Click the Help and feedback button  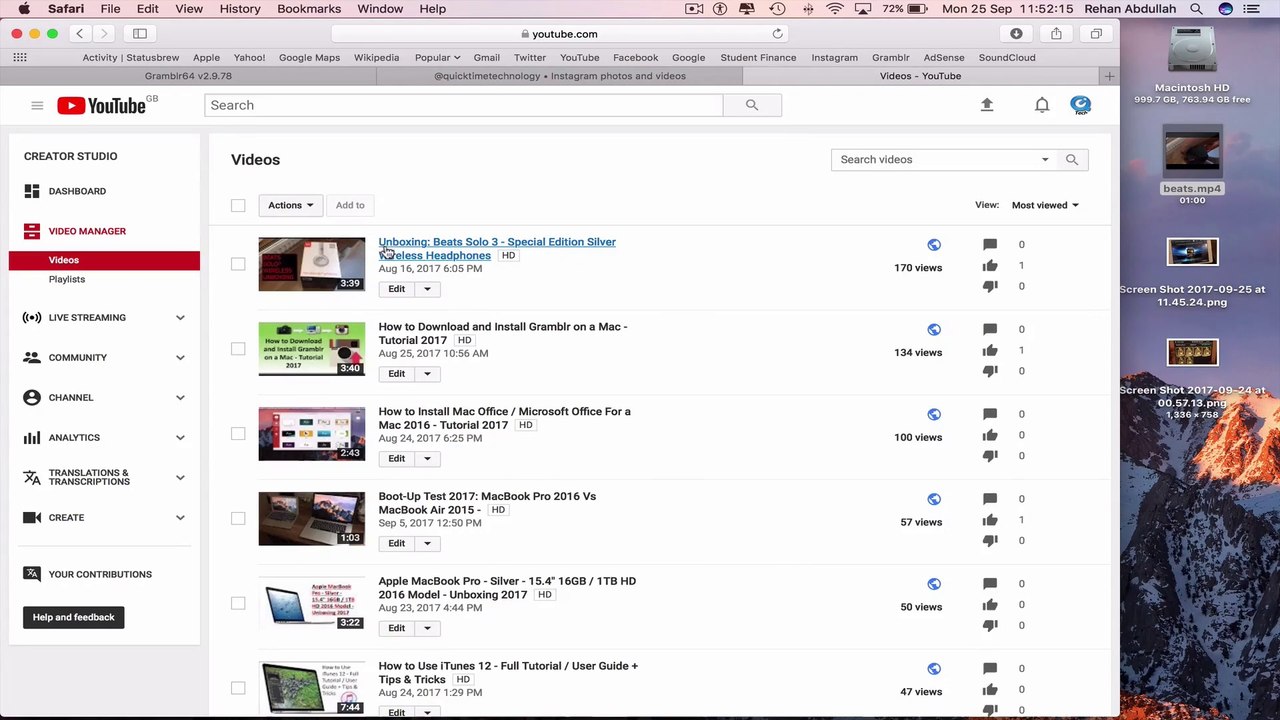point(74,617)
